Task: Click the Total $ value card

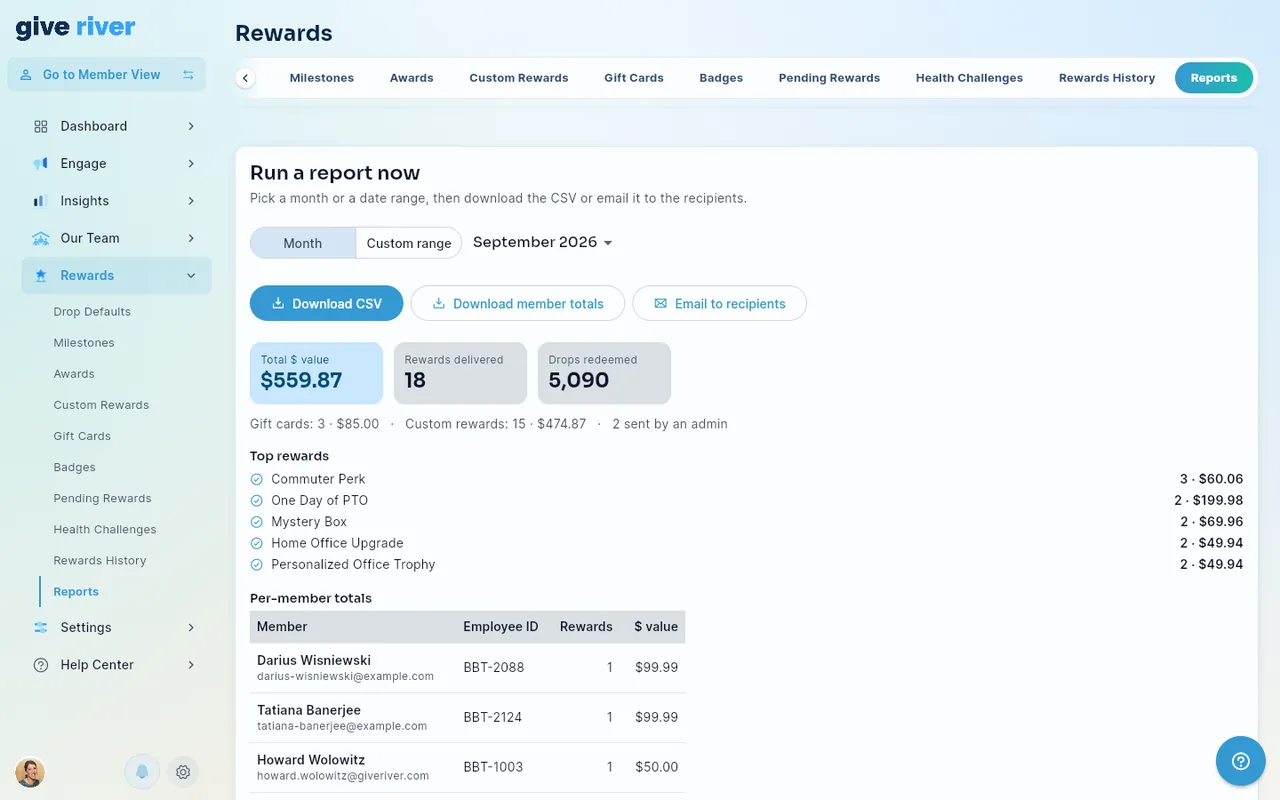Action: [316, 373]
